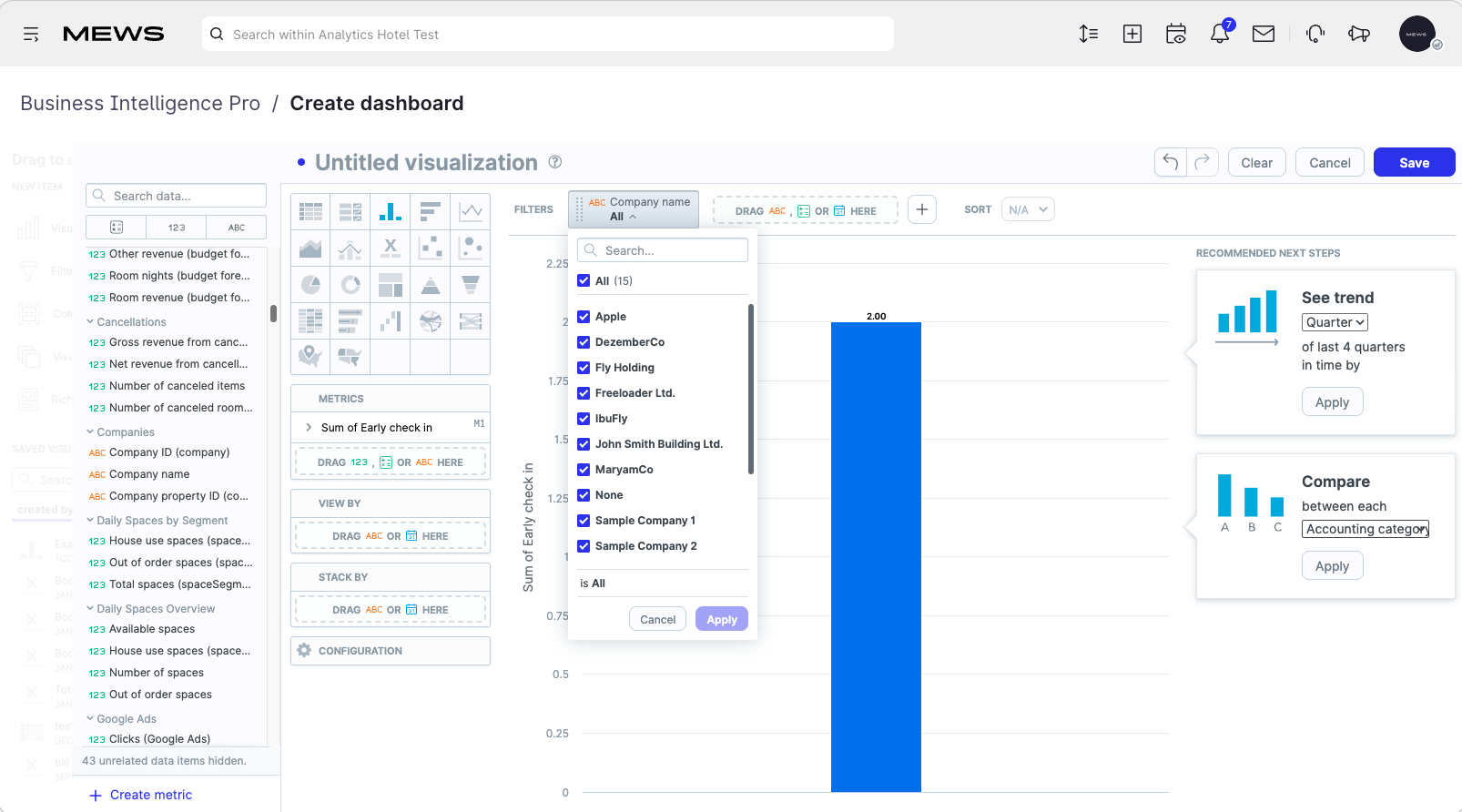Cancel the filter dropdown selection
The image size is (1462, 812).
point(657,619)
